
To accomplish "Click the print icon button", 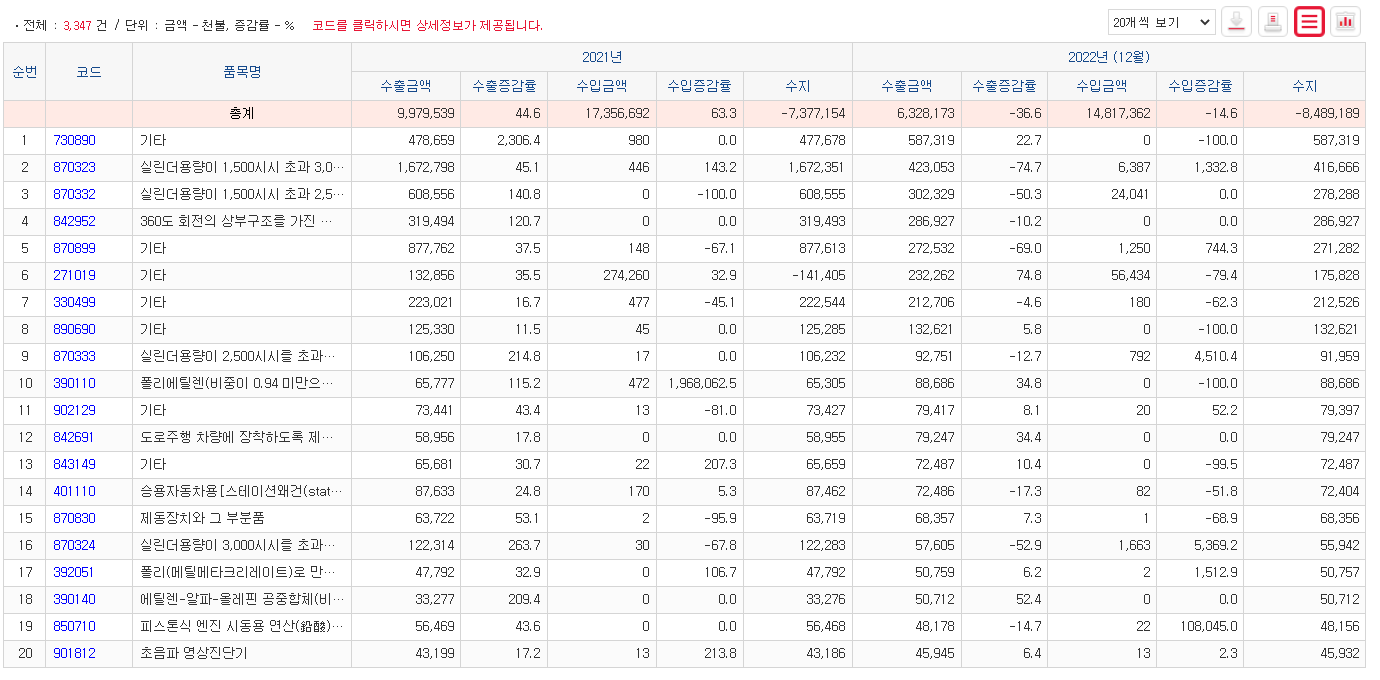I will point(1273,21).
